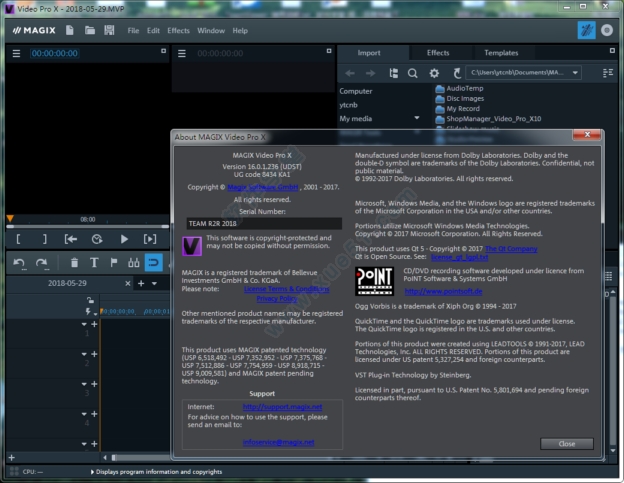Viewport: 624px width, 483px height.
Task: Click the round record icon at top right
Action: tap(607, 30)
